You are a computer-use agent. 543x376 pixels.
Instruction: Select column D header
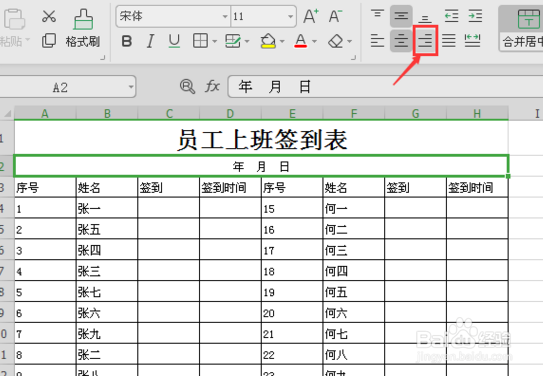[230, 113]
